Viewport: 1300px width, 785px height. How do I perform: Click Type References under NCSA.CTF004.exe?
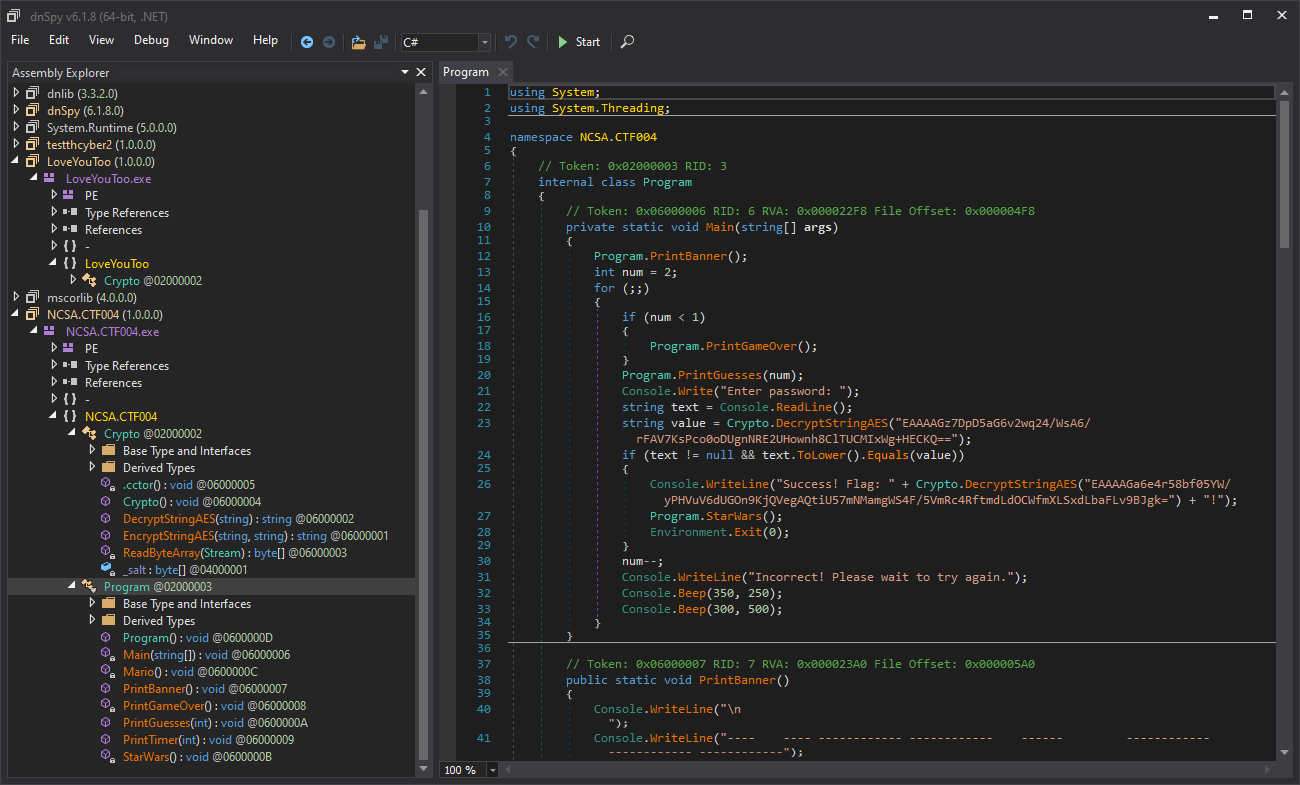[x=126, y=365]
